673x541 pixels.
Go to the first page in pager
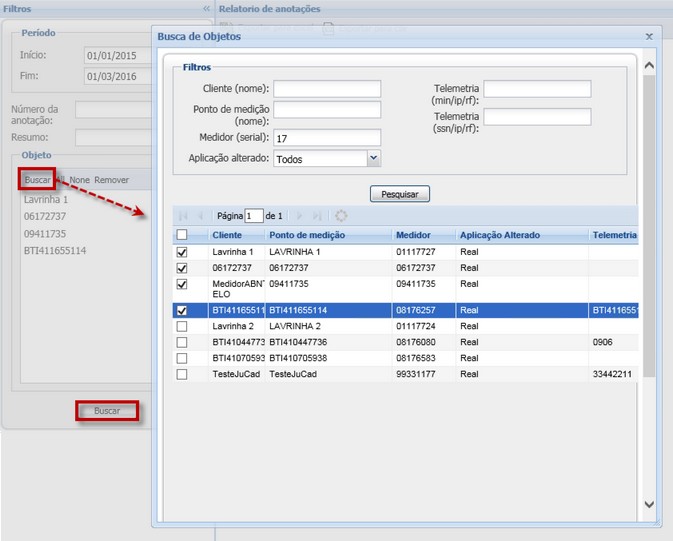coord(183,215)
